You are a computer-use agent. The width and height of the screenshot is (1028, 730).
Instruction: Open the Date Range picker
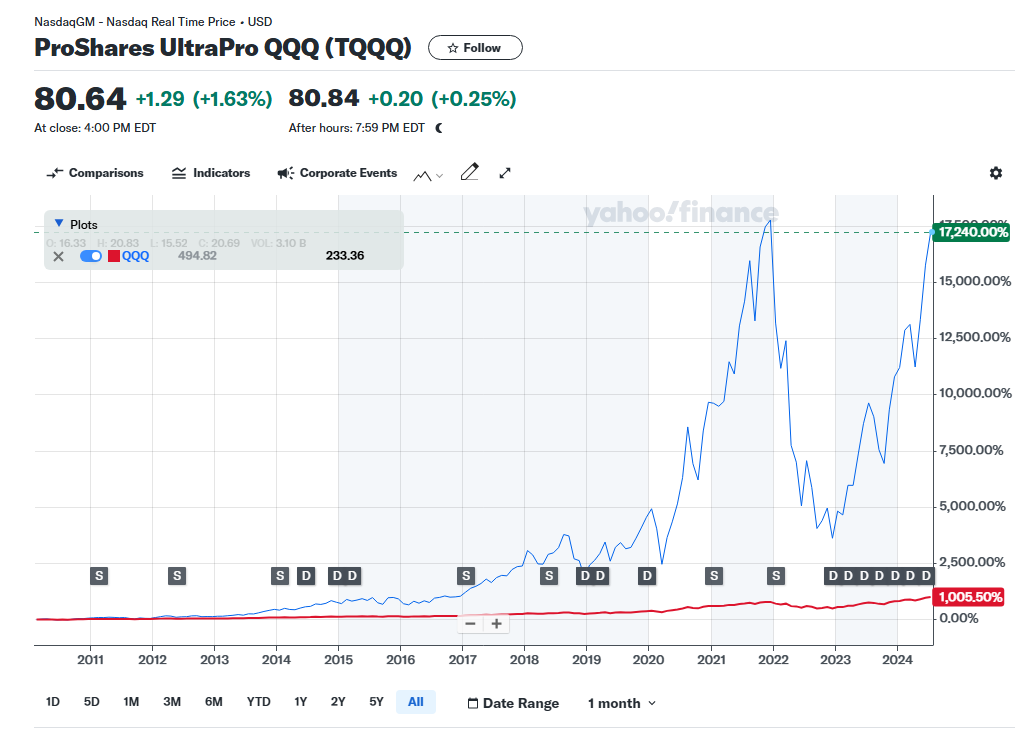[x=513, y=703]
